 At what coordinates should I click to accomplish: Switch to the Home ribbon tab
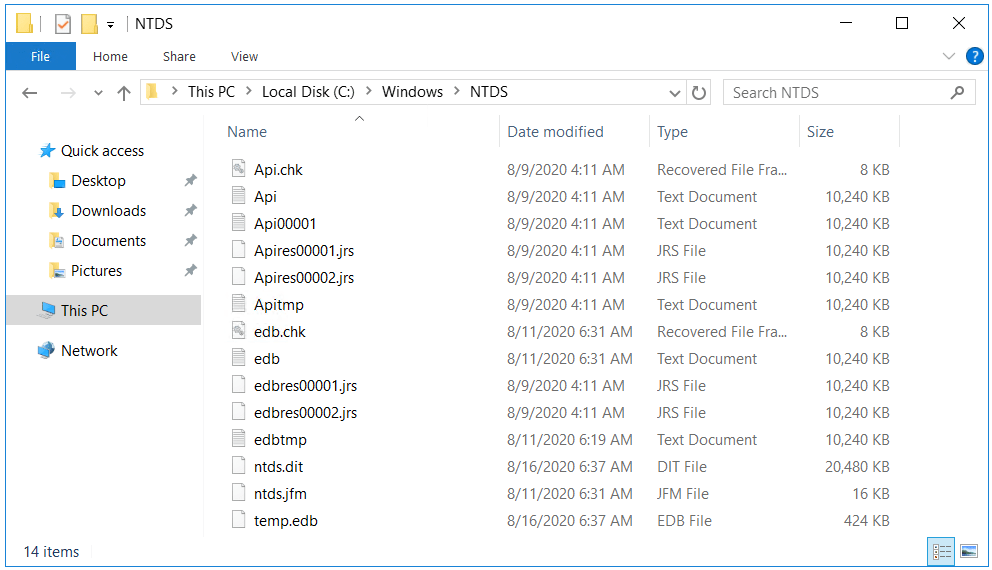tap(110, 56)
